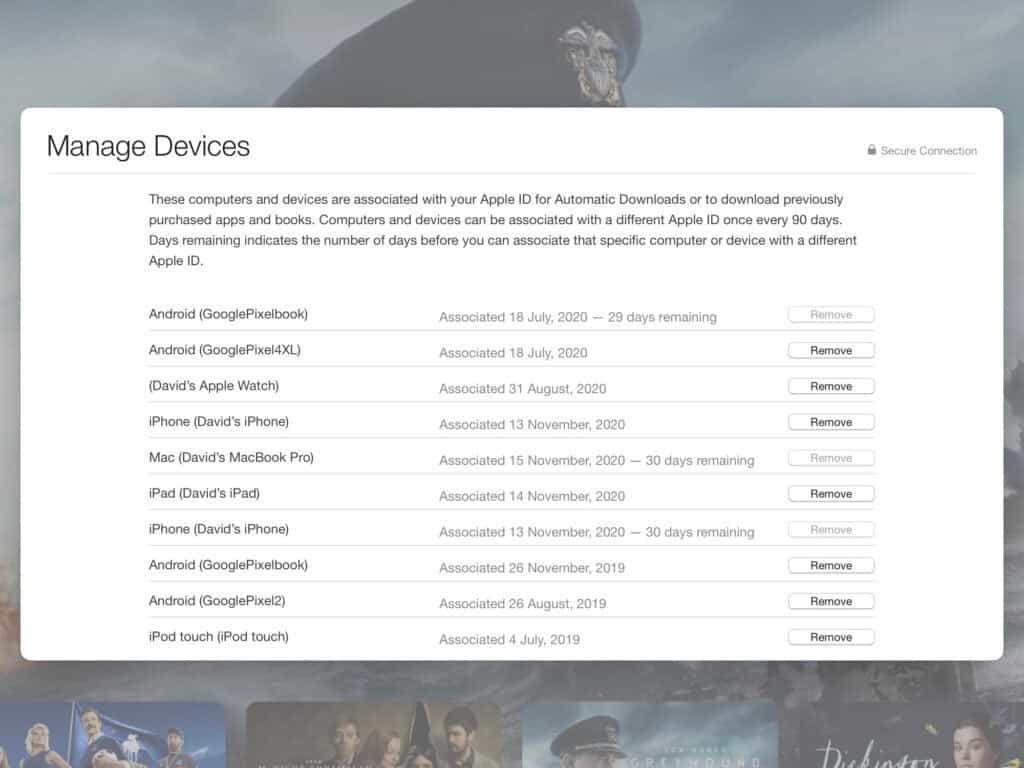
Task: Remove the iPhone without days remaining shown
Action: pyautogui.click(x=830, y=422)
